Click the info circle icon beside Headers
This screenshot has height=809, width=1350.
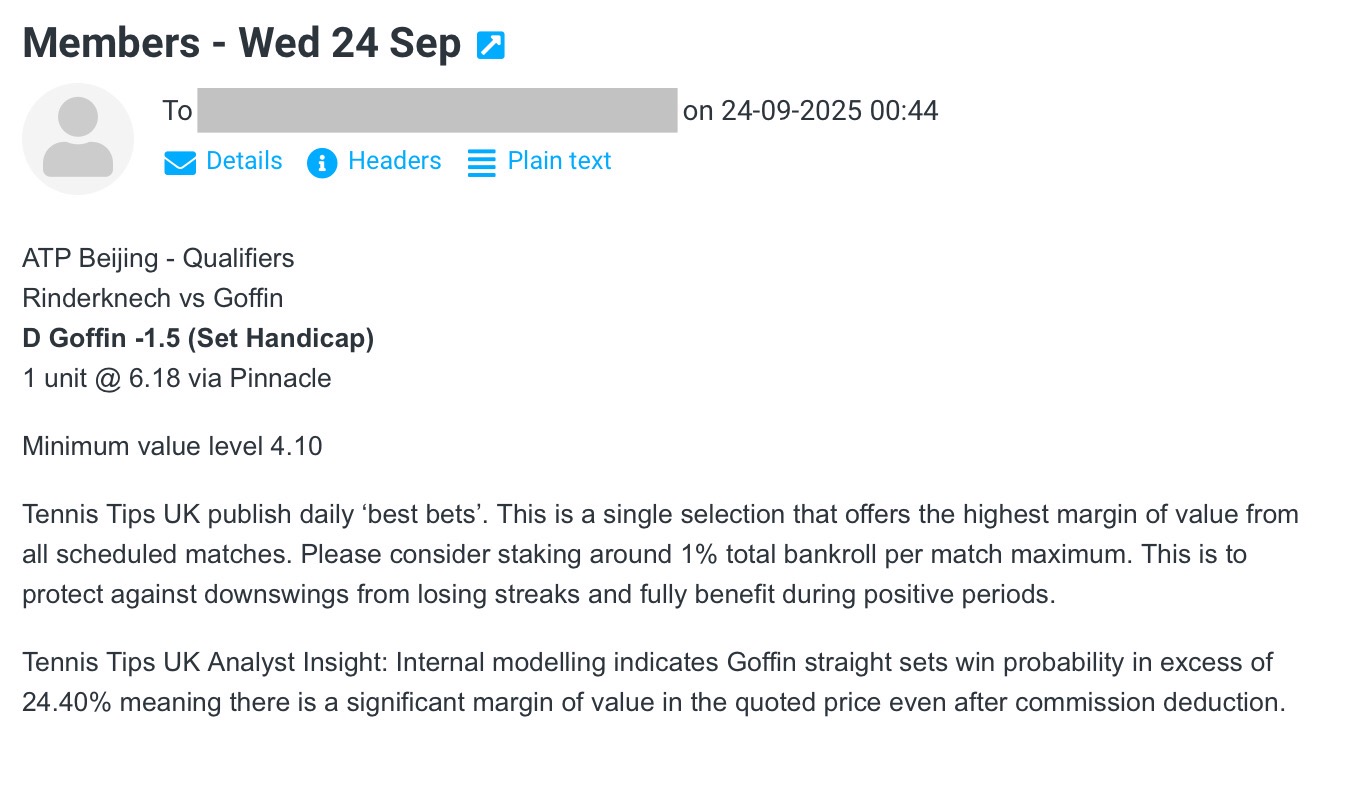[x=322, y=163]
